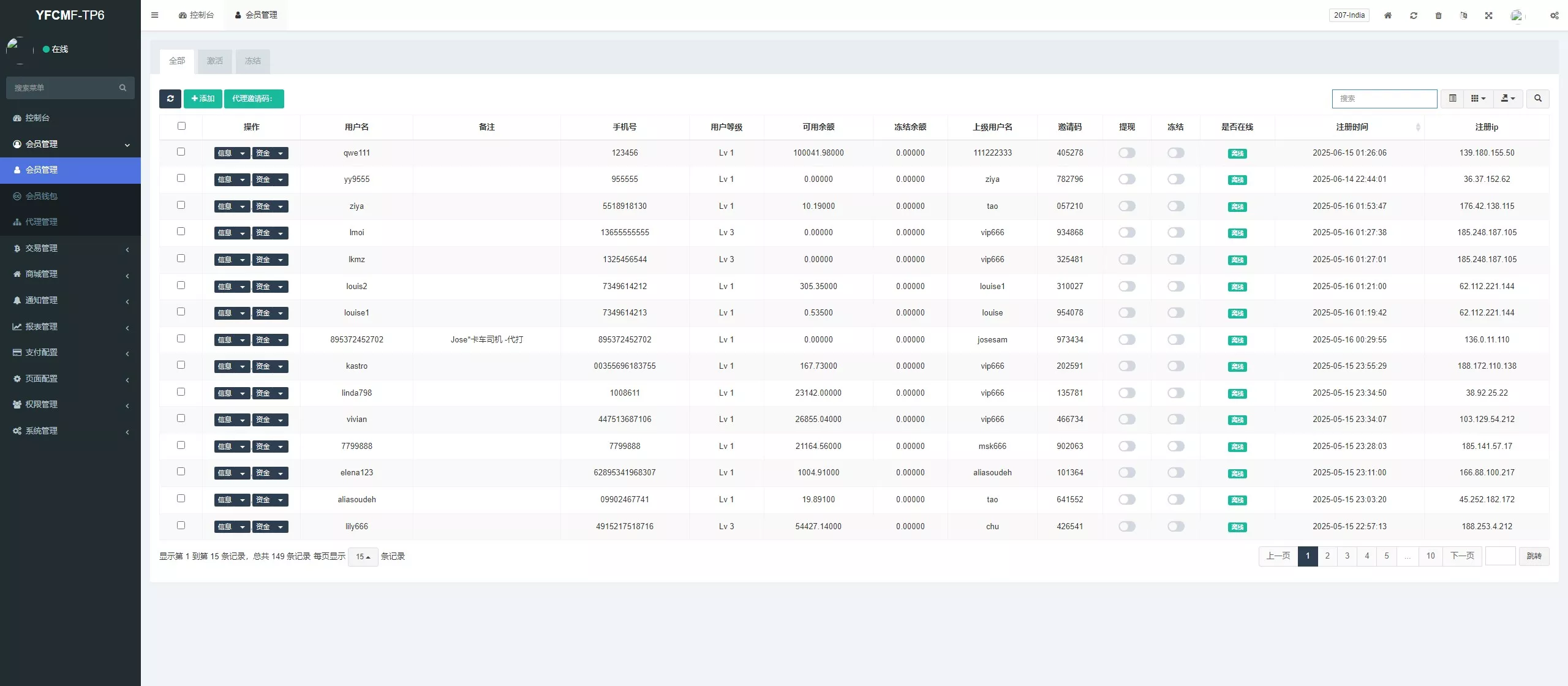
Task: Collapse sidebar with hamburger menu icon
Action: point(154,15)
